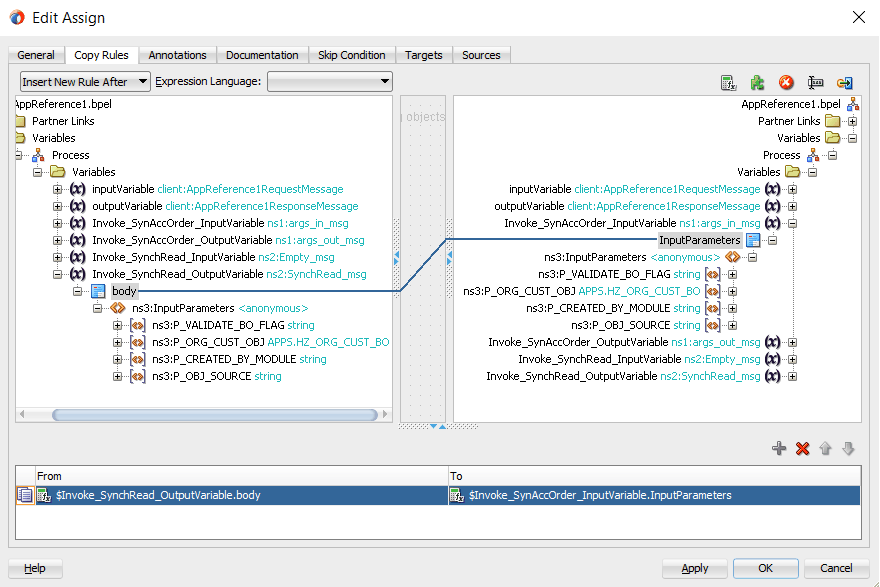The width and height of the screenshot is (880, 587).
Task: Add a new copy rule with plus icon
Action: tap(779, 448)
